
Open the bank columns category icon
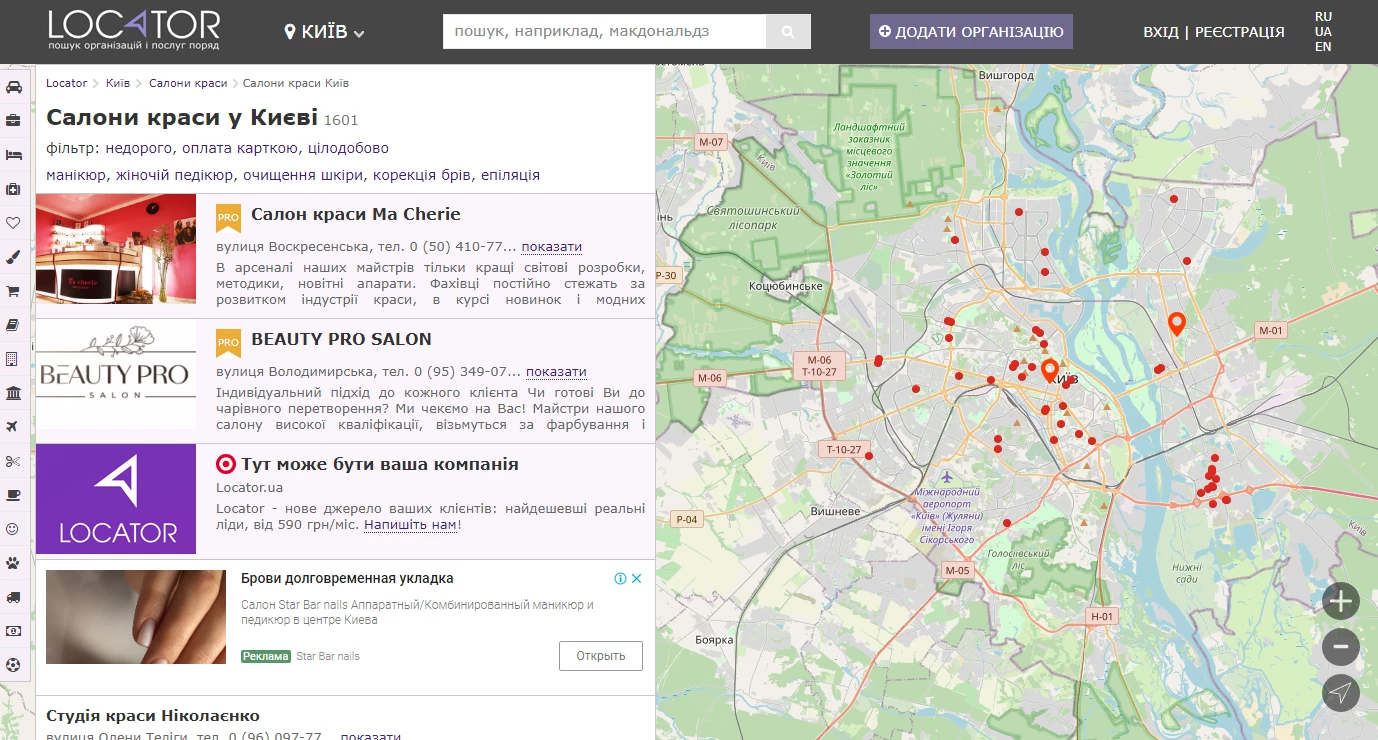point(13,393)
